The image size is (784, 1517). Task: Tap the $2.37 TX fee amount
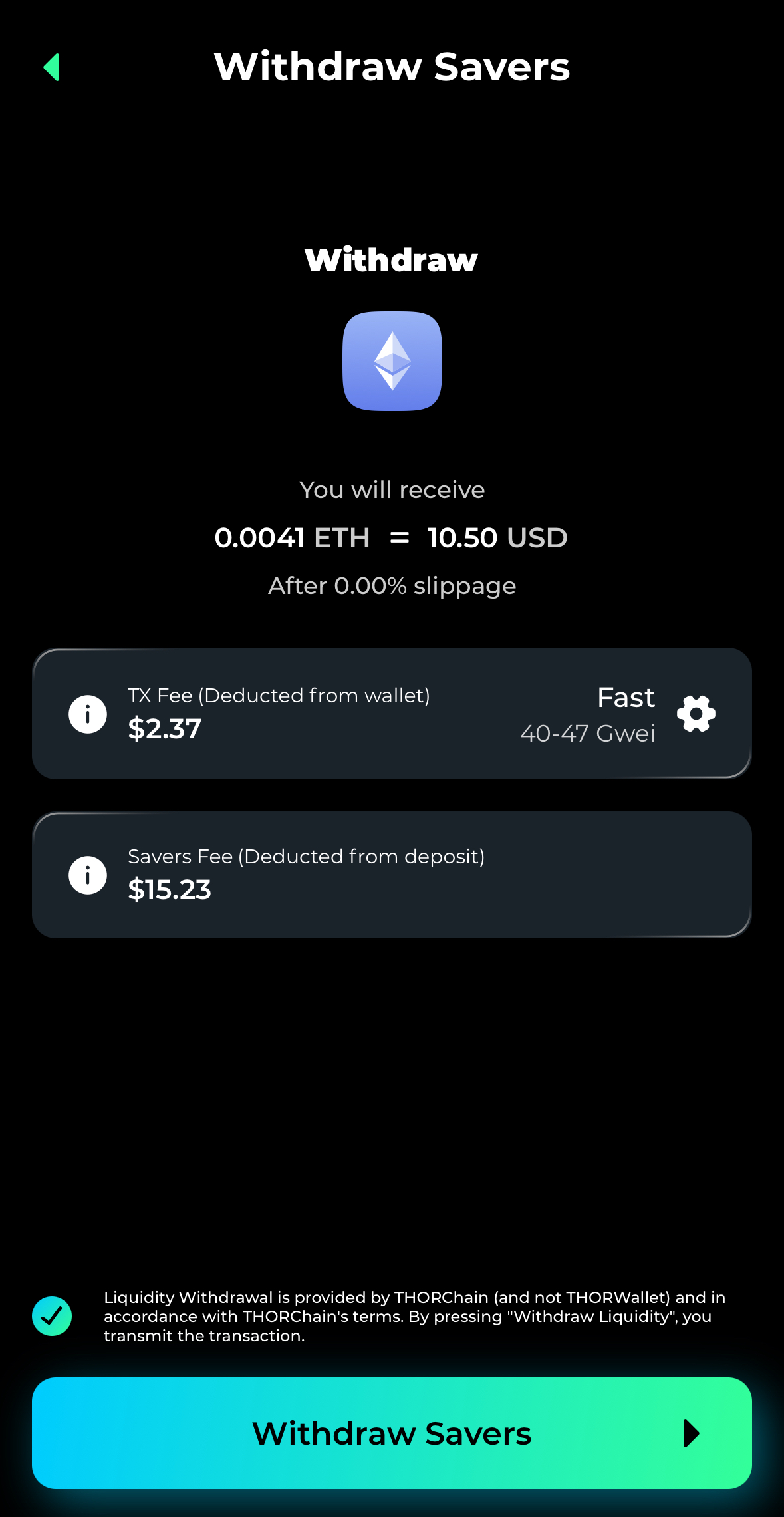(x=164, y=729)
